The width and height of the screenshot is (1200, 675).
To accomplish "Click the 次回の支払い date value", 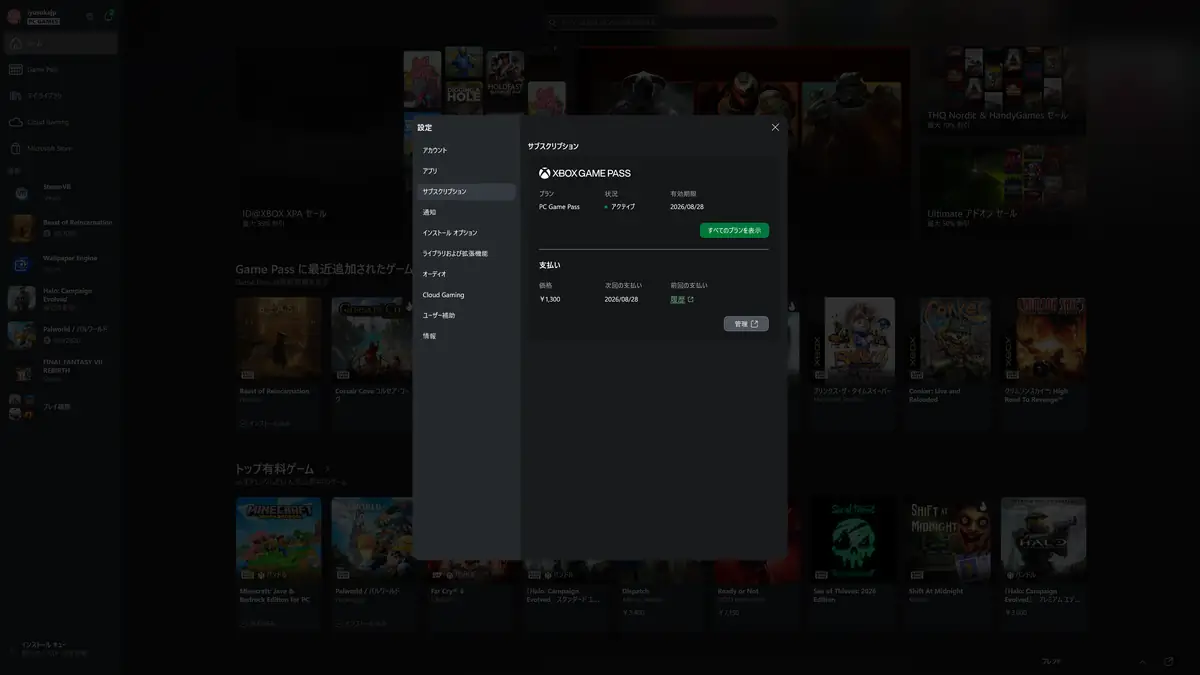I will pyautogui.click(x=621, y=299).
